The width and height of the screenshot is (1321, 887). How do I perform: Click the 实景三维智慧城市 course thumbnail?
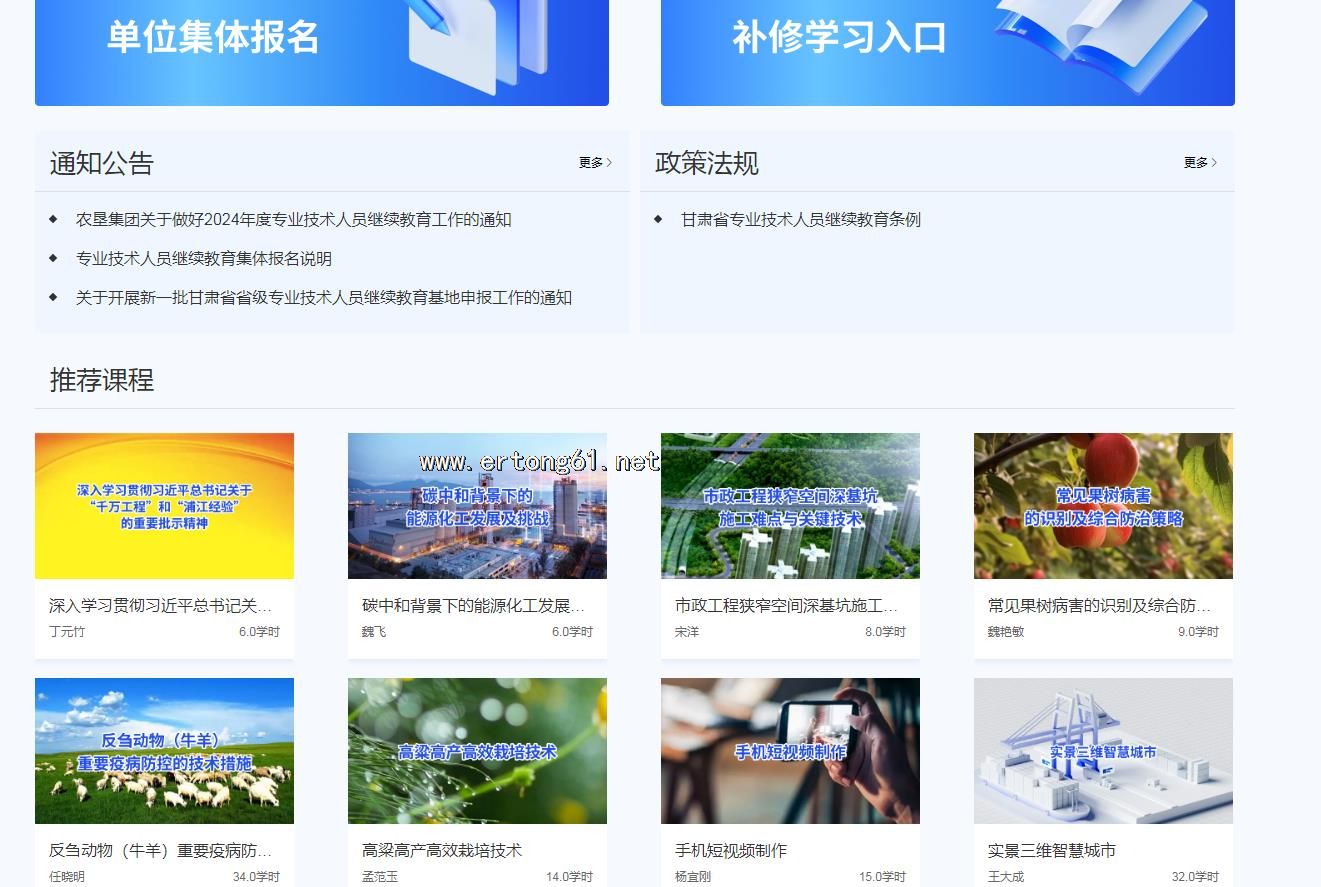1103,751
